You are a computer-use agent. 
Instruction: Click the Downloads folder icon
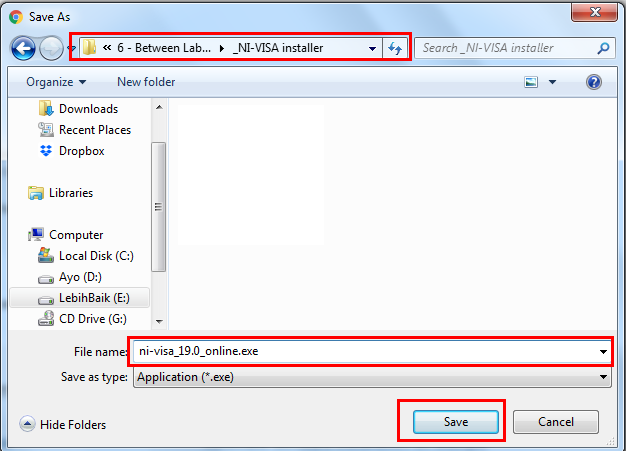[46, 109]
